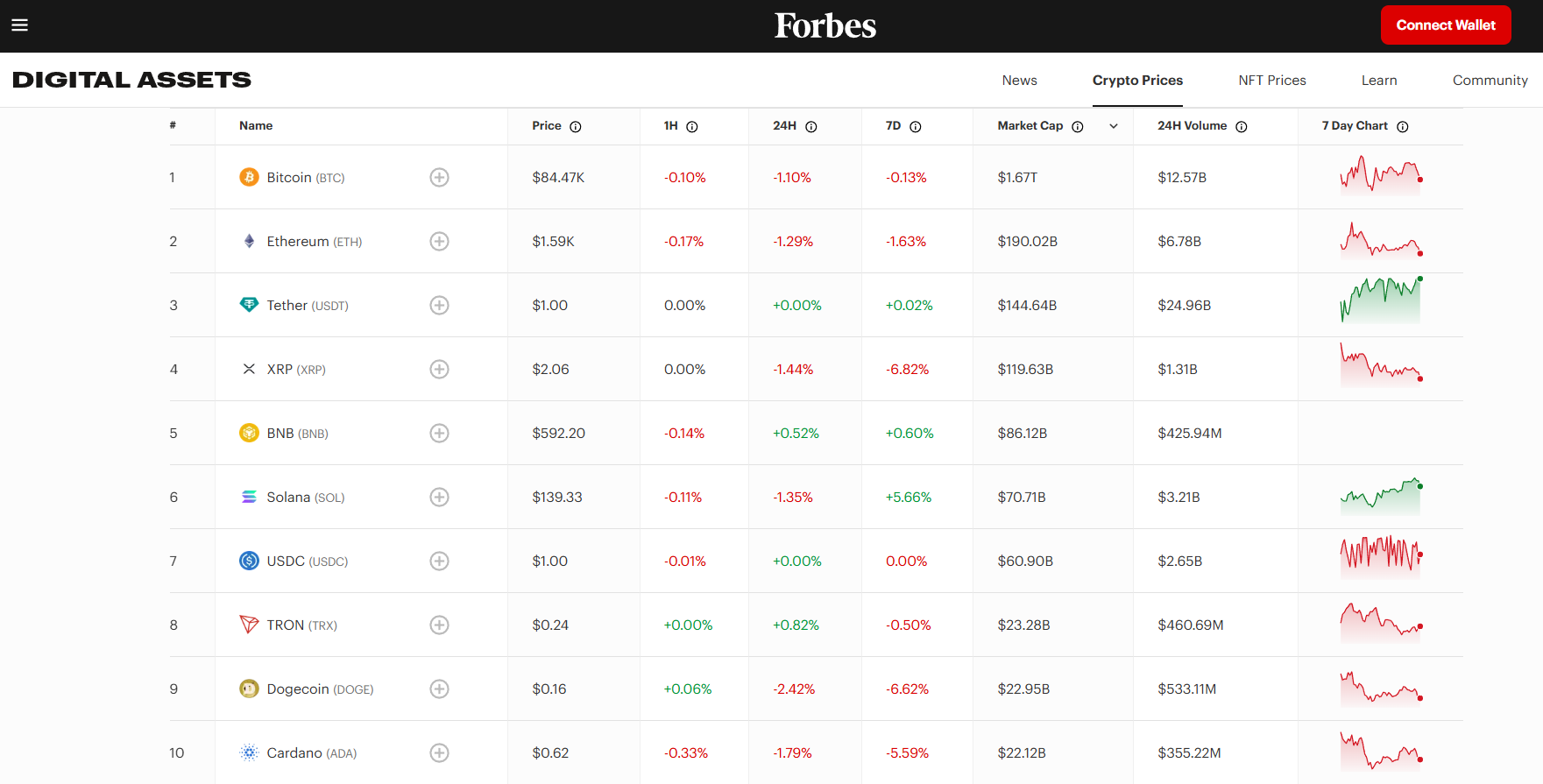Show info for Price column
Image resolution: width=1543 pixels, height=784 pixels.
pos(576,127)
